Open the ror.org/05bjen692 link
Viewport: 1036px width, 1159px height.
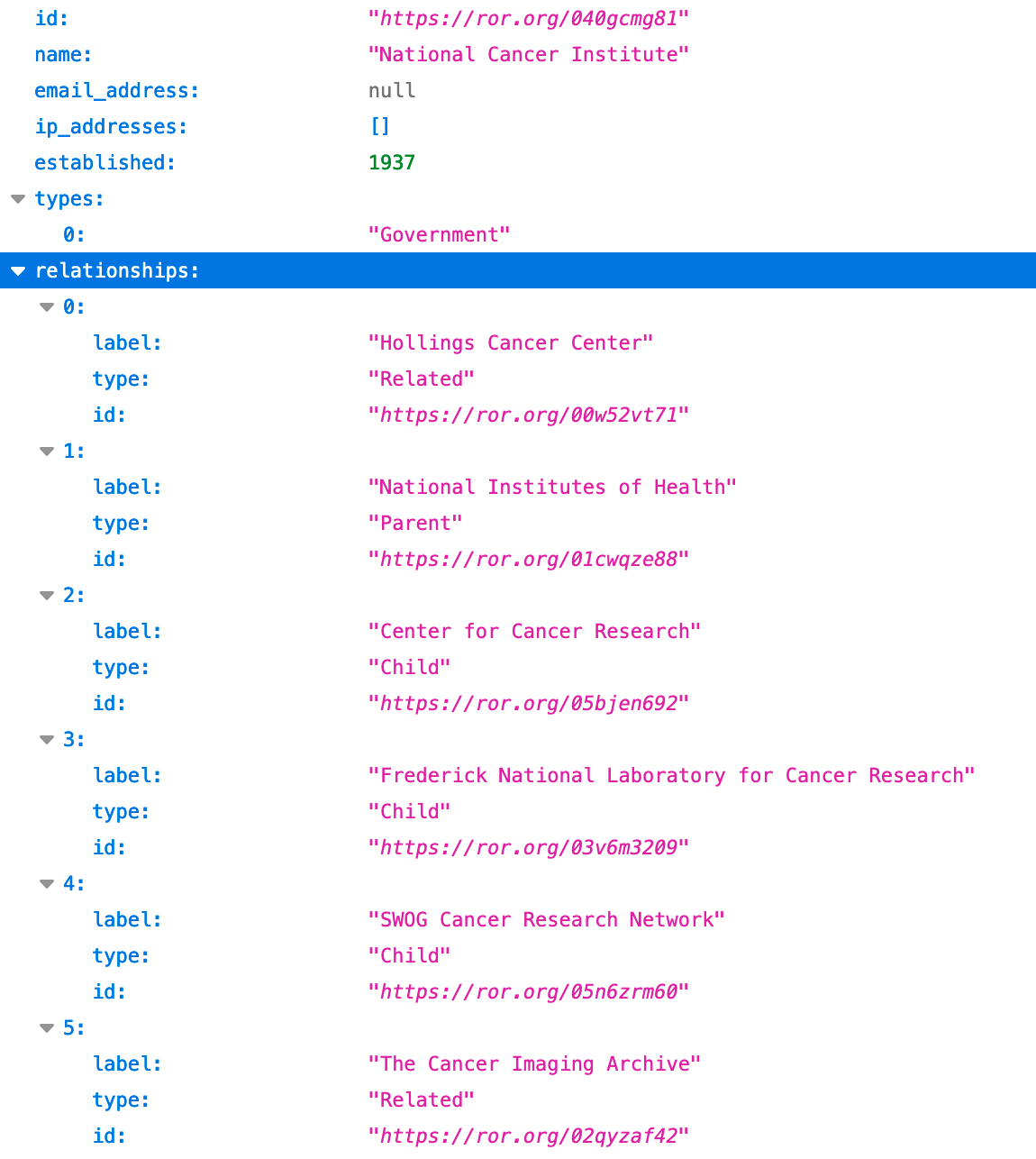coord(528,704)
